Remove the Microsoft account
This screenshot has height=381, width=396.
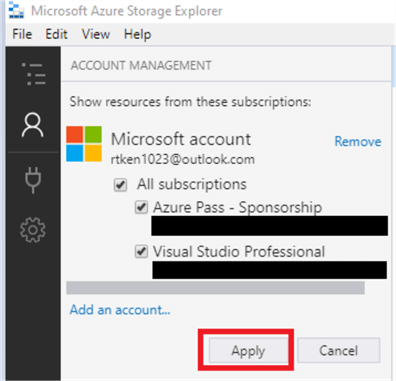(358, 141)
